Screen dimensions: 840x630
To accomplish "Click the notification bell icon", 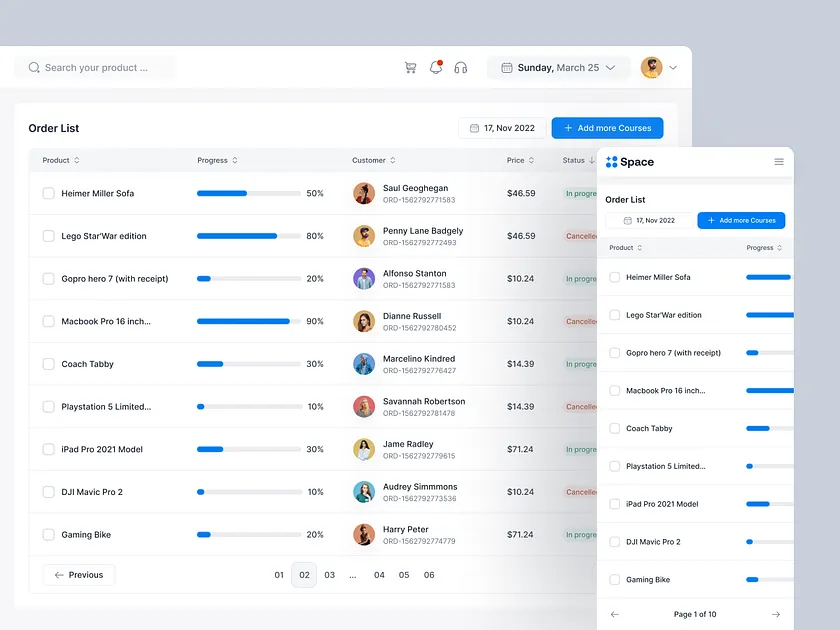I will pyautogui.click(x=436, y=68).
